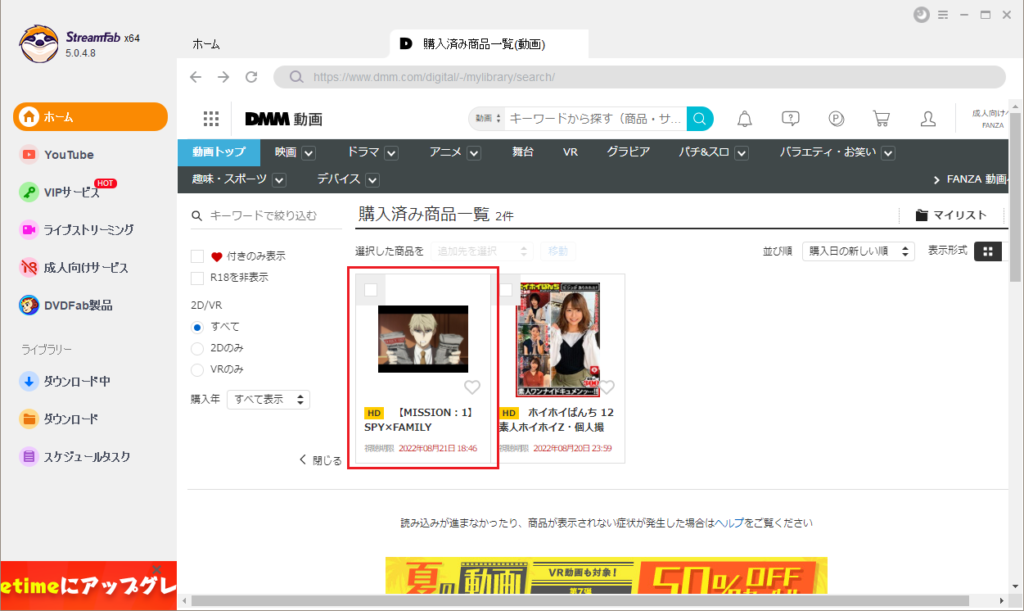Click the summer 50% OFF banner
This screenshot has height=611, width=1024.
tap(606, 576)
